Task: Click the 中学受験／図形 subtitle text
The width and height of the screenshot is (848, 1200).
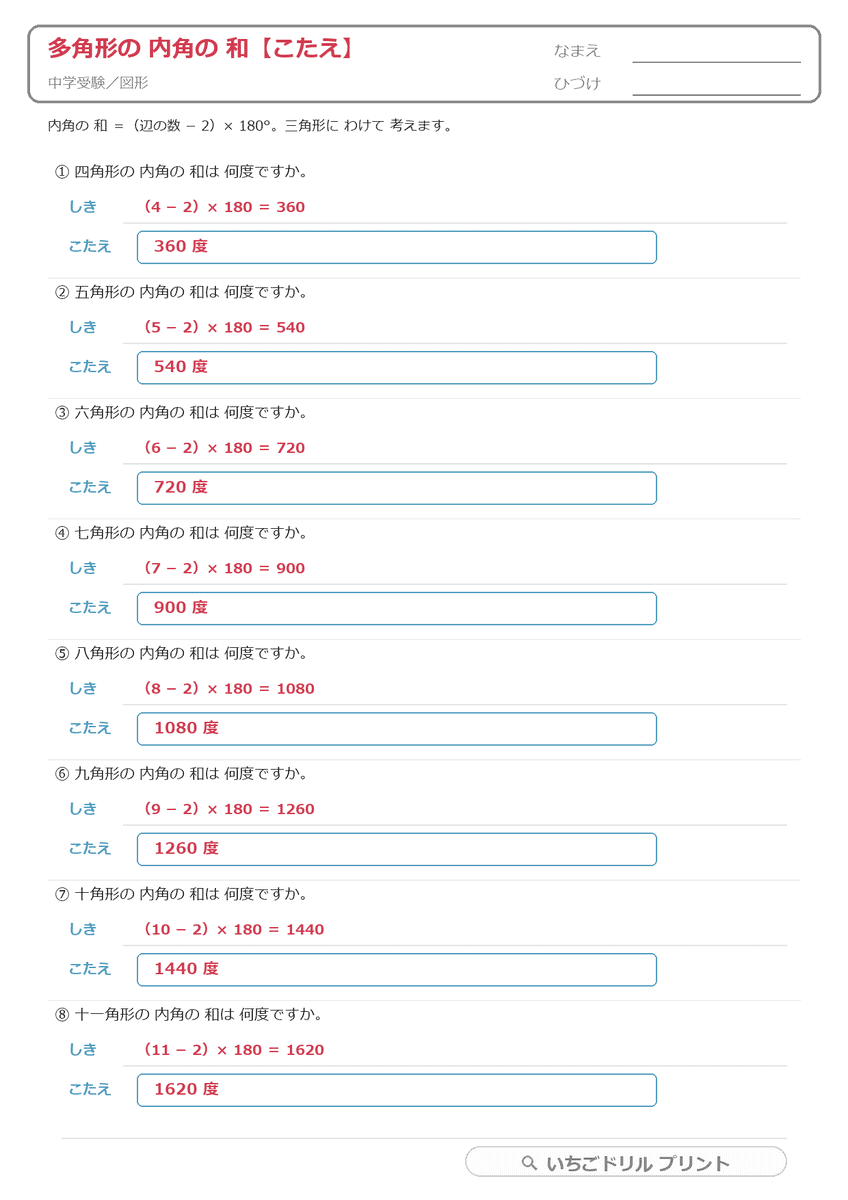Action: 97,83
